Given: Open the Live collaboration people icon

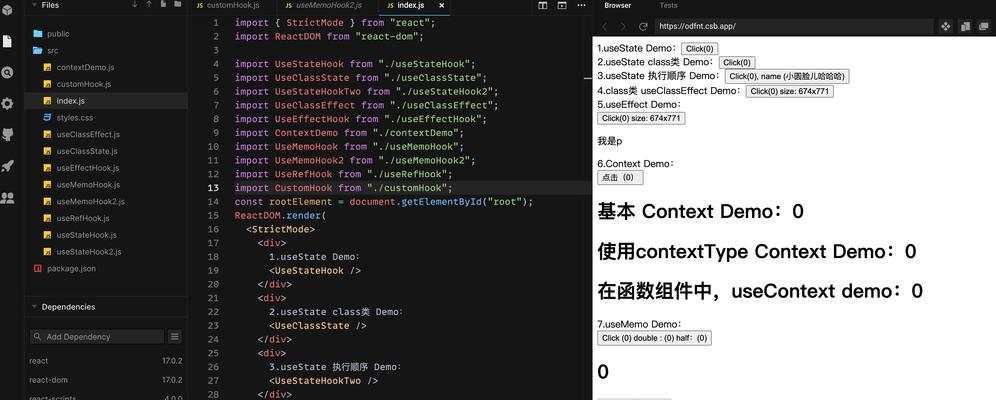Looking at the screenshot, I should [x=7, y=197].
